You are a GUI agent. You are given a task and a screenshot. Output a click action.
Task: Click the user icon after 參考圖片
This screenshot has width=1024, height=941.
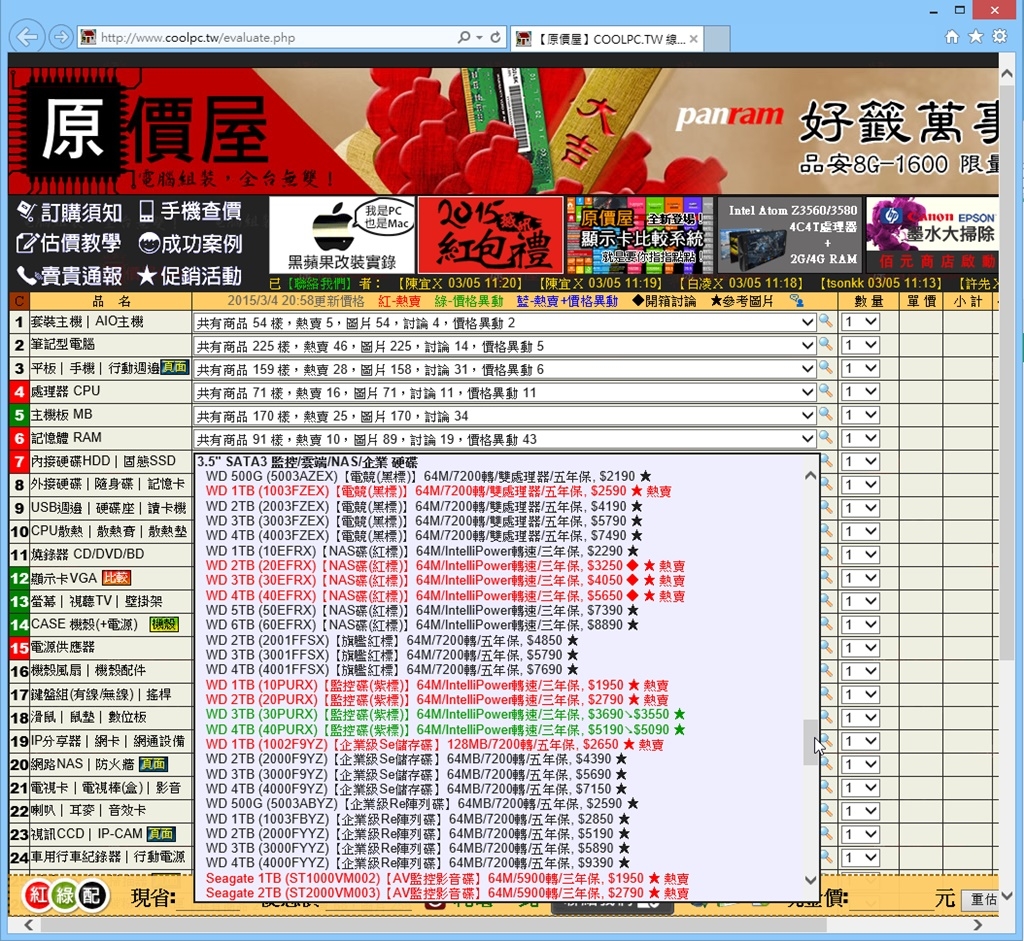(797, 301)
